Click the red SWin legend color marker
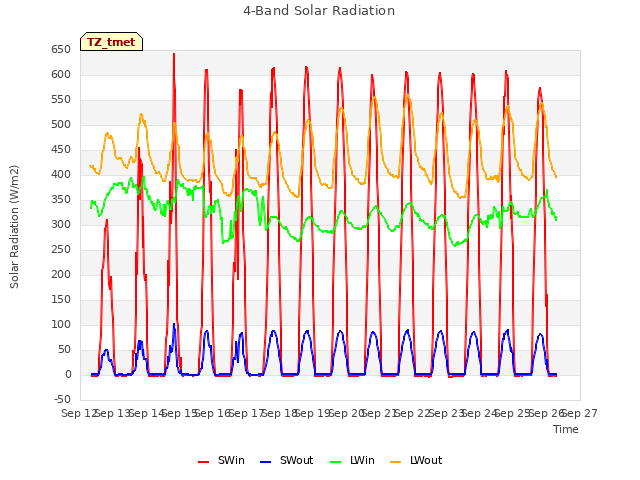The image size is (640, 480). point(203,462)
